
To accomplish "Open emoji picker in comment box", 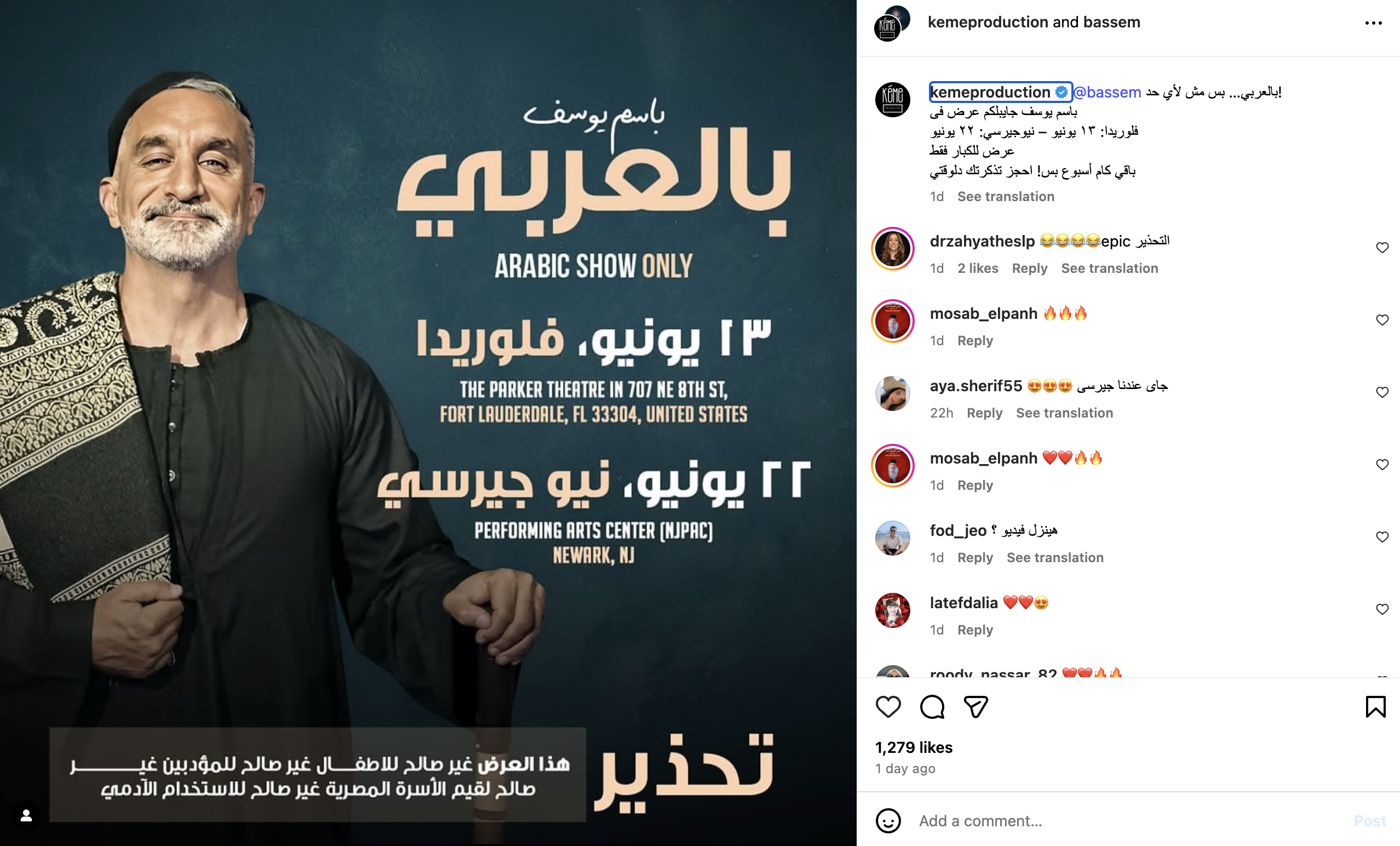I will coord(888,820).
